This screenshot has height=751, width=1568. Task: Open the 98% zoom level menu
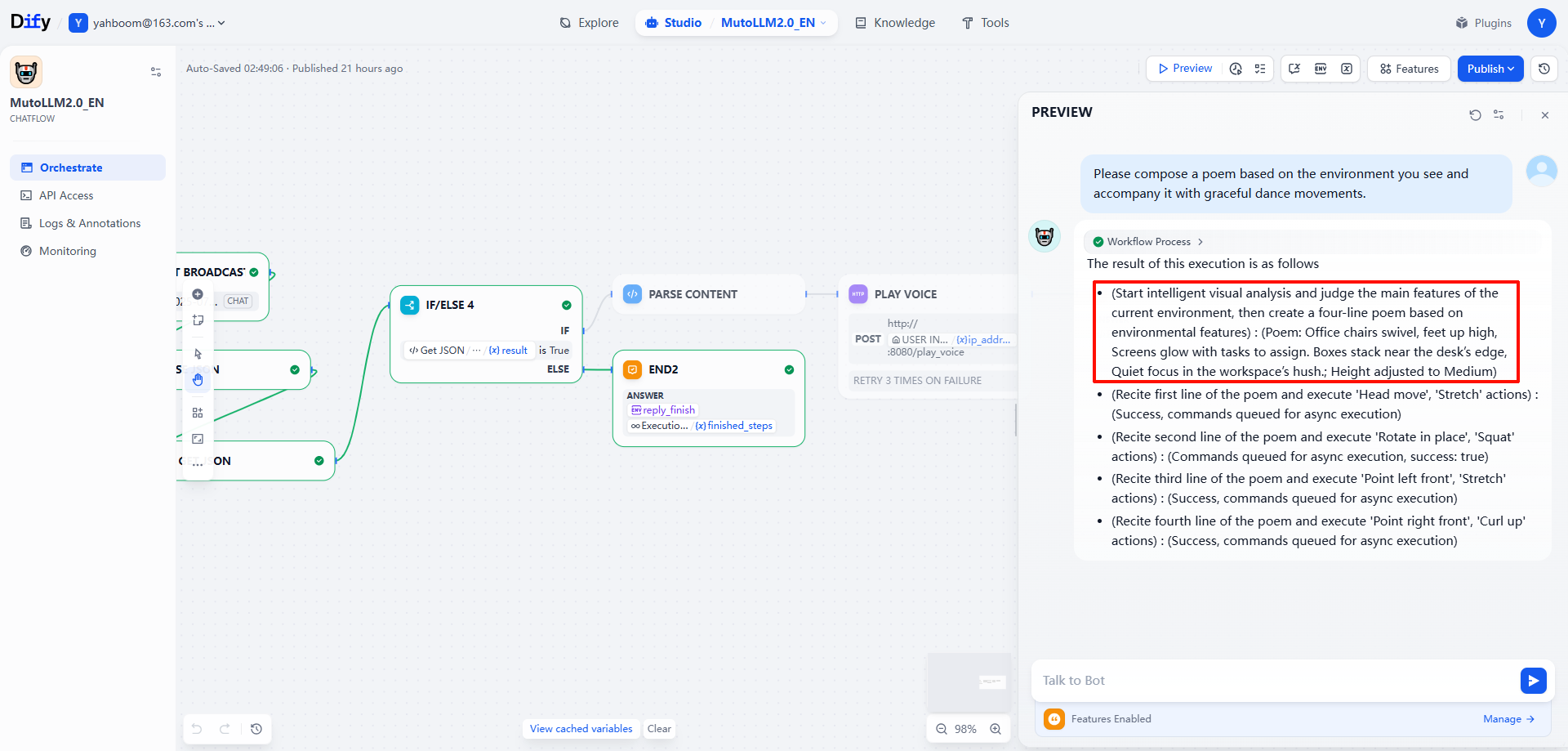point(965,729)
